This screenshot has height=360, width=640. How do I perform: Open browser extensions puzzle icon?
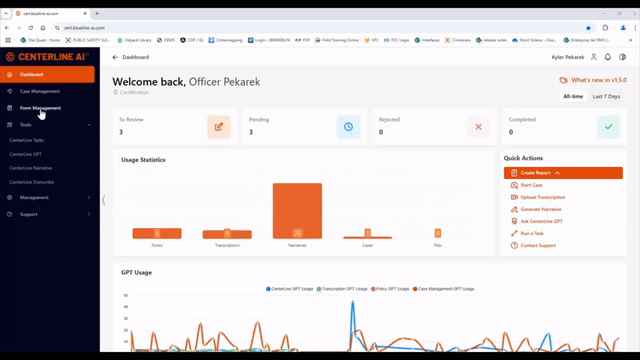605,28
